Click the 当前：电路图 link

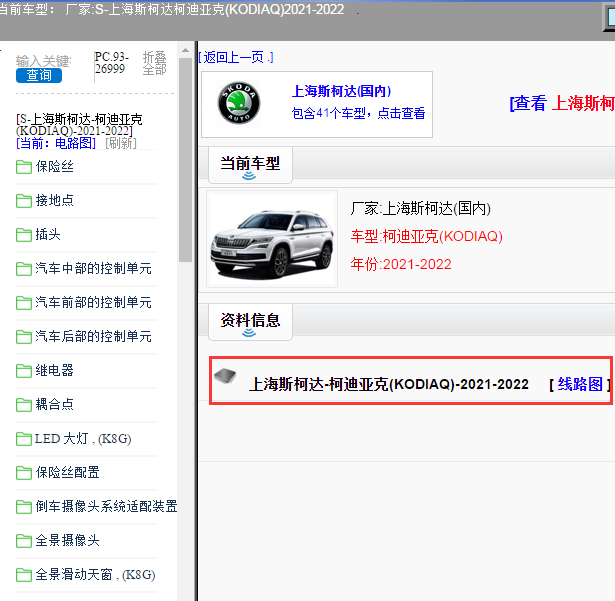click(x=56, y=143)
